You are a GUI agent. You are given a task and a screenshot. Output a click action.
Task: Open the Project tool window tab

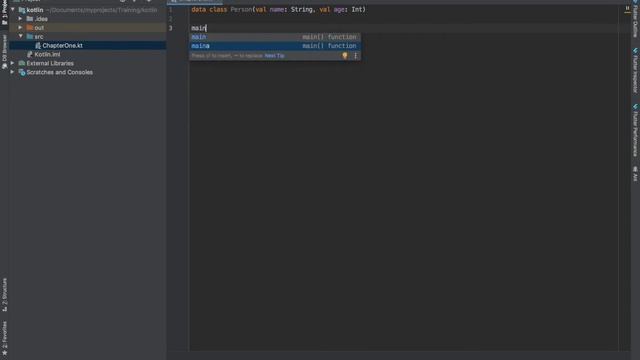[4, 12]
